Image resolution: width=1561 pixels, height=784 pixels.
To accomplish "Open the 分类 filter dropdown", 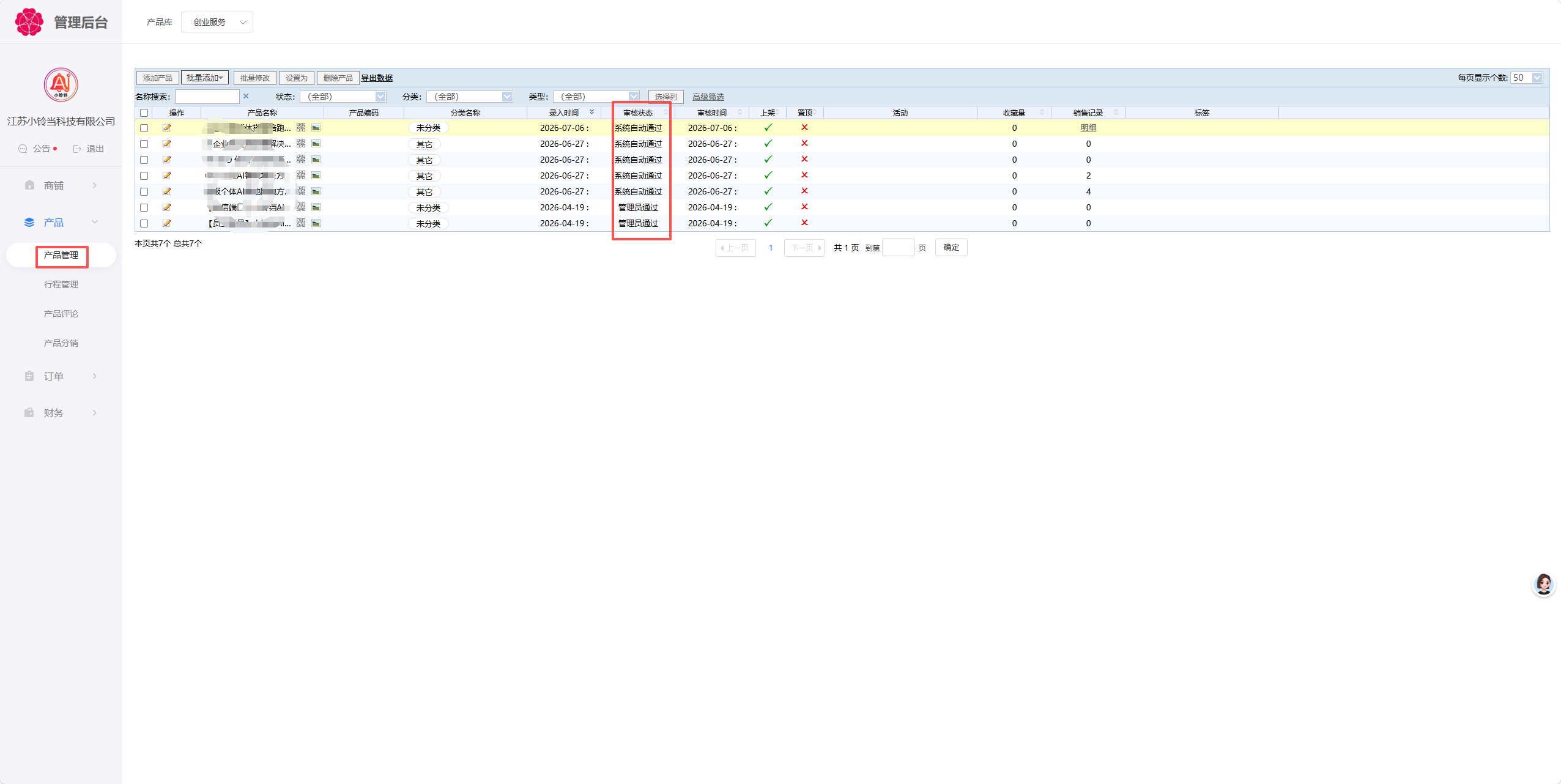I will (x=470, y=97).
